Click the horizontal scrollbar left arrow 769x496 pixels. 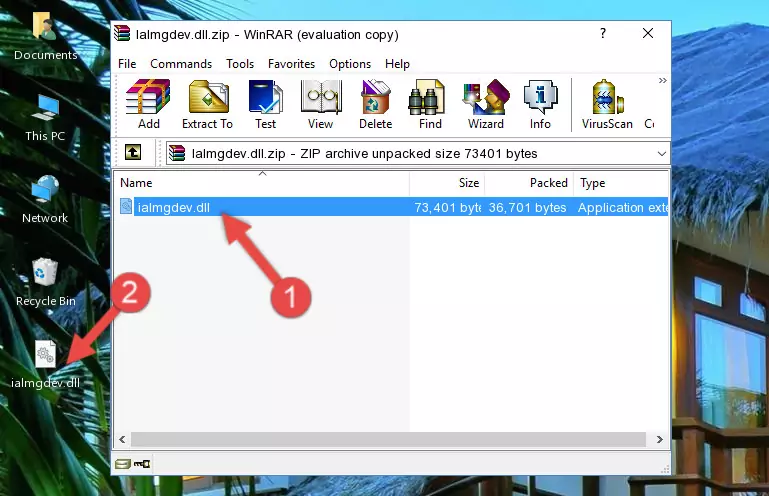pyautogui.click(x=123, y=440)
